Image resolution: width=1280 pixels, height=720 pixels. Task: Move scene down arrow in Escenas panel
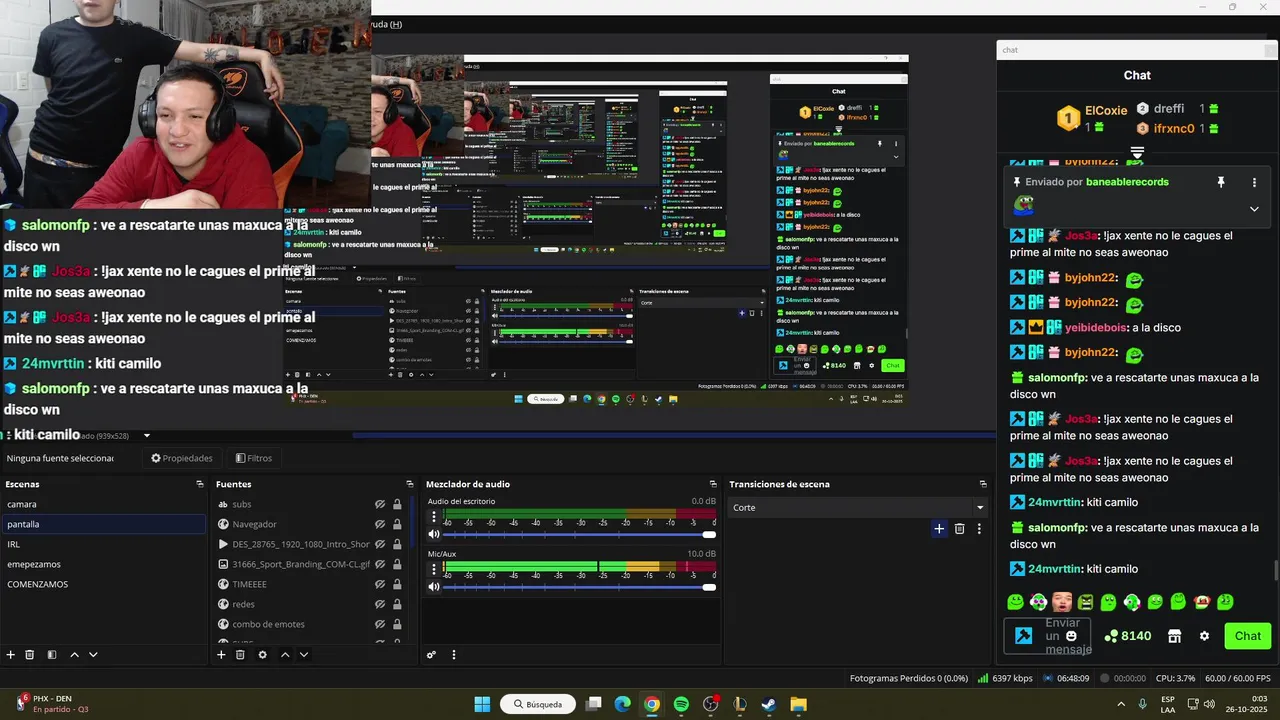[93, 655]
